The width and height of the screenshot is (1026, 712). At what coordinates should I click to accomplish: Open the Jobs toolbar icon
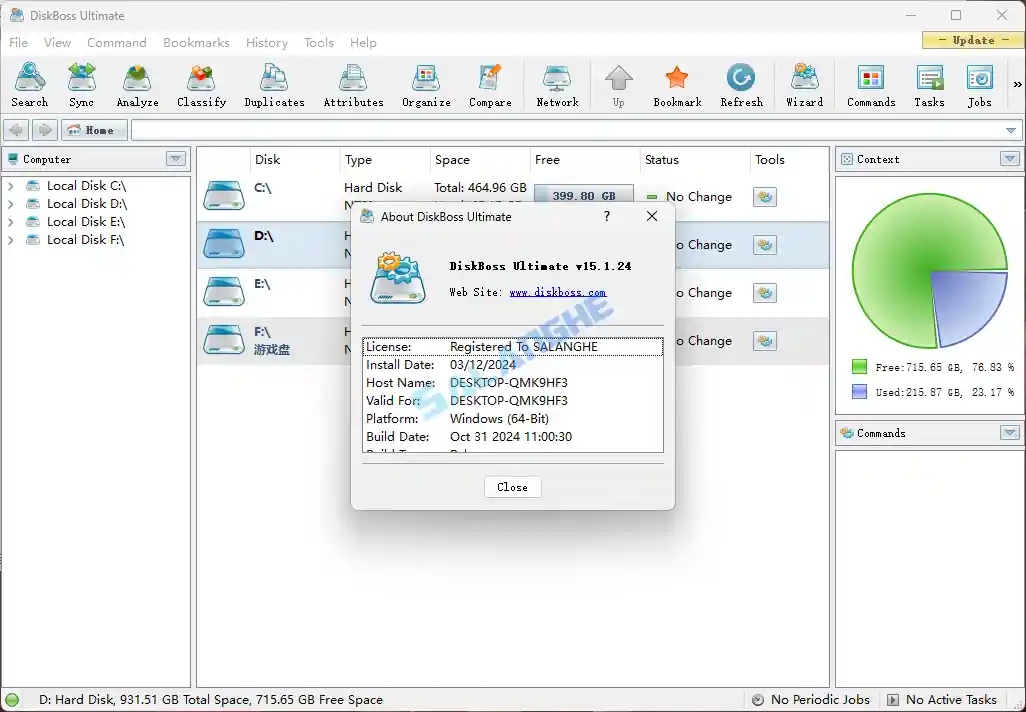tap(980, 84)
